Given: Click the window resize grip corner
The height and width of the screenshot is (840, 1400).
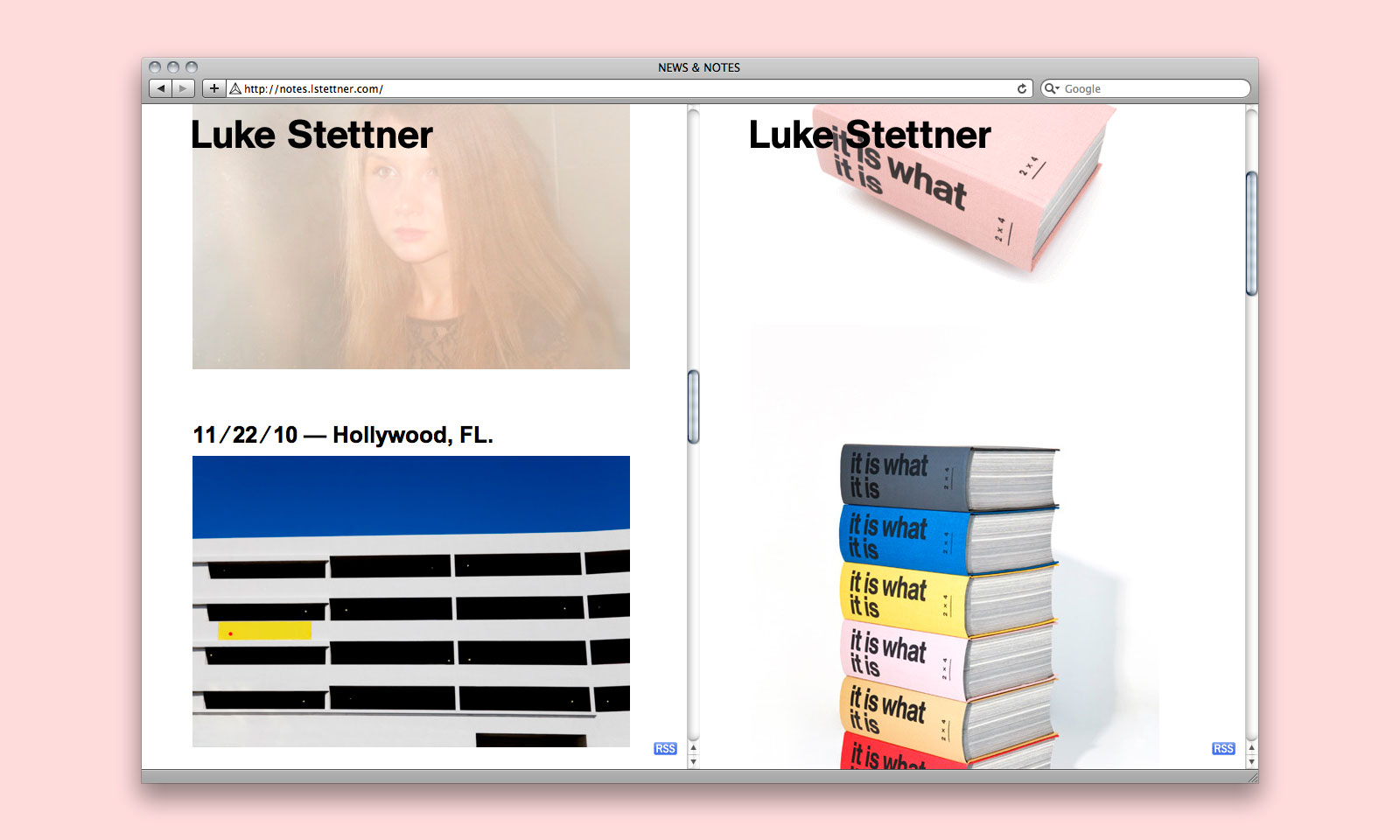Looking at the screenshot, I should click(x=1252, y=777).
